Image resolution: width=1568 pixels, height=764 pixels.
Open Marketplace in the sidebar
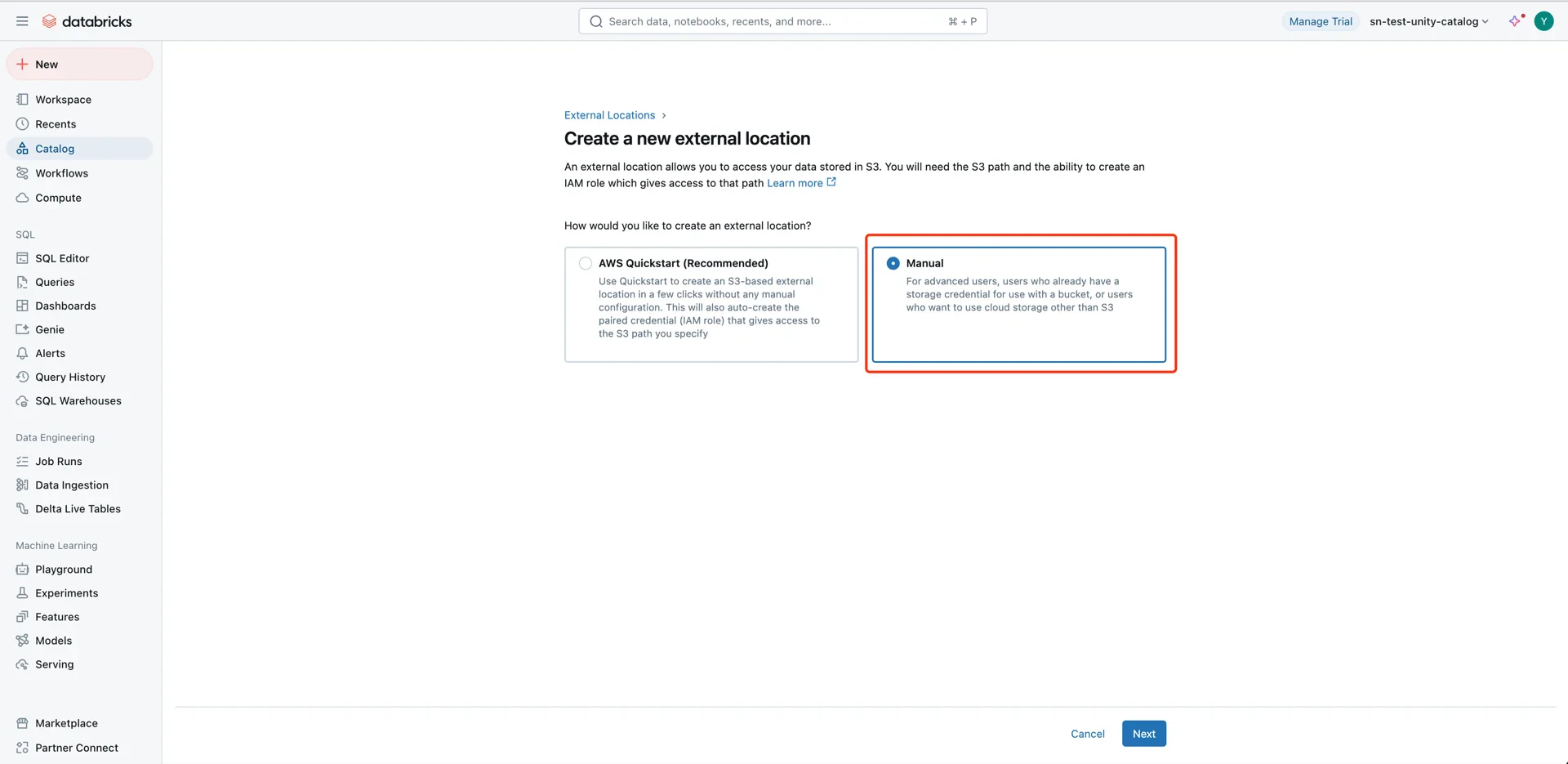pos(79,722)
